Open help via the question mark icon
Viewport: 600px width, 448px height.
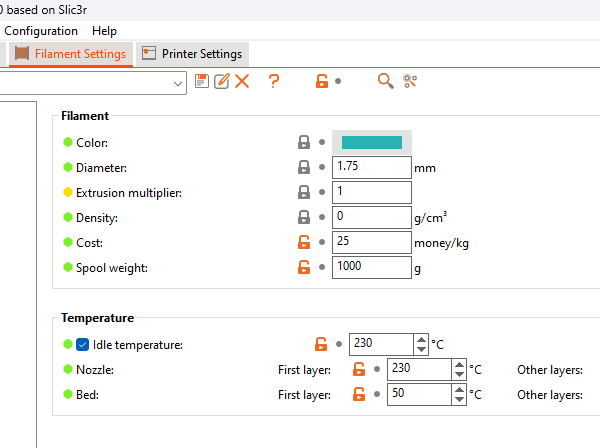(273, 81)
